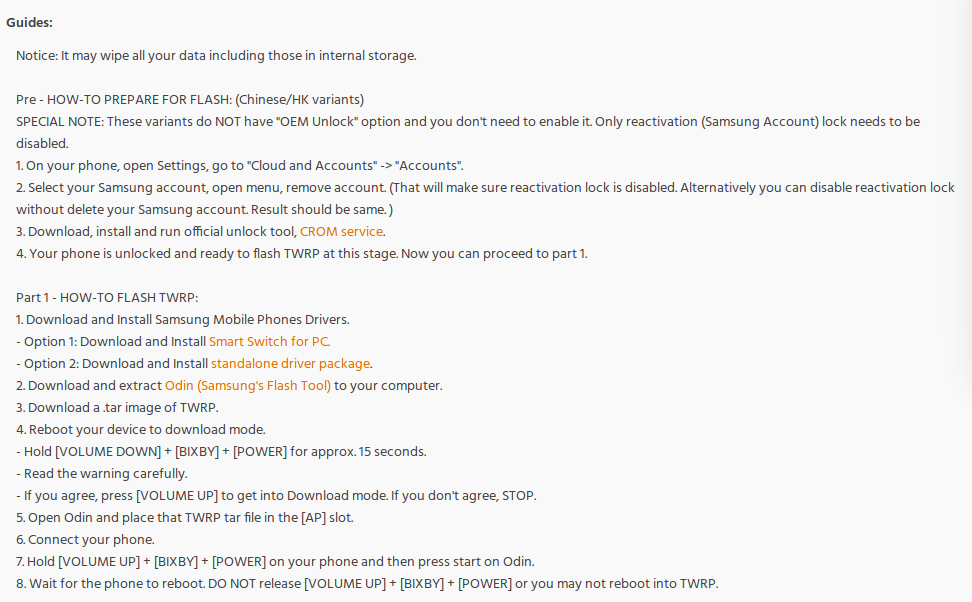Click the SPECIAL NOTE about OEM Unlock
This screenshot has width=972, height=602.
point(467,121)
